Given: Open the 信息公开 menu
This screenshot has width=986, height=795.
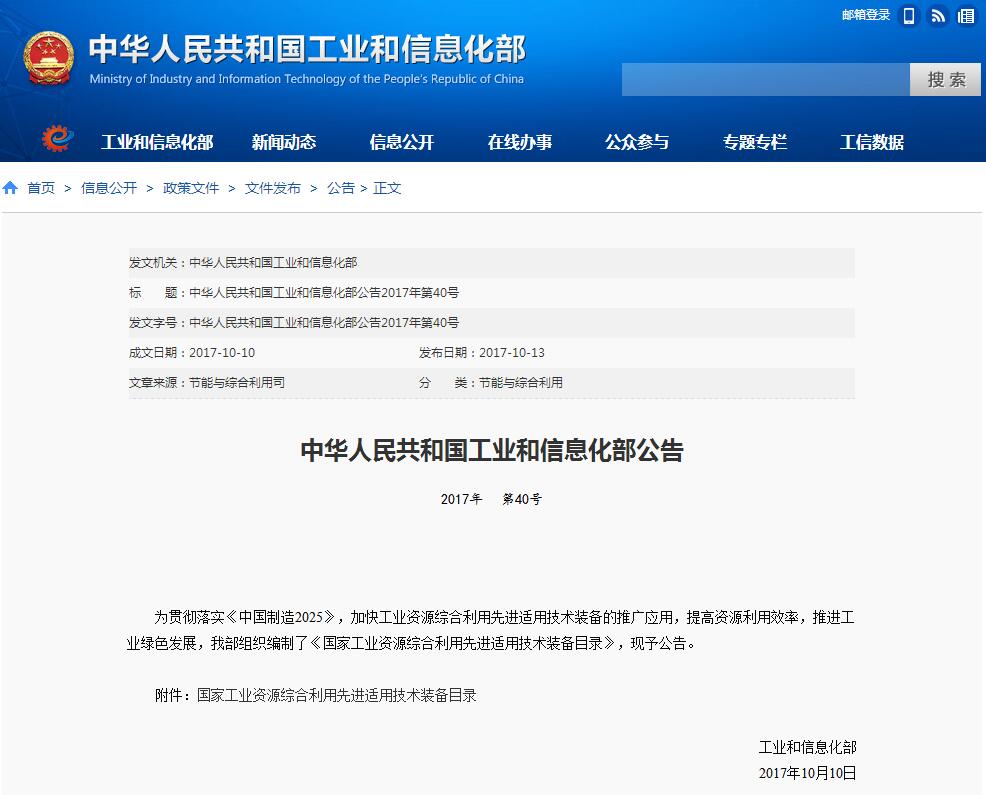Looking at the screenshot, I should [x=402, y=142].
